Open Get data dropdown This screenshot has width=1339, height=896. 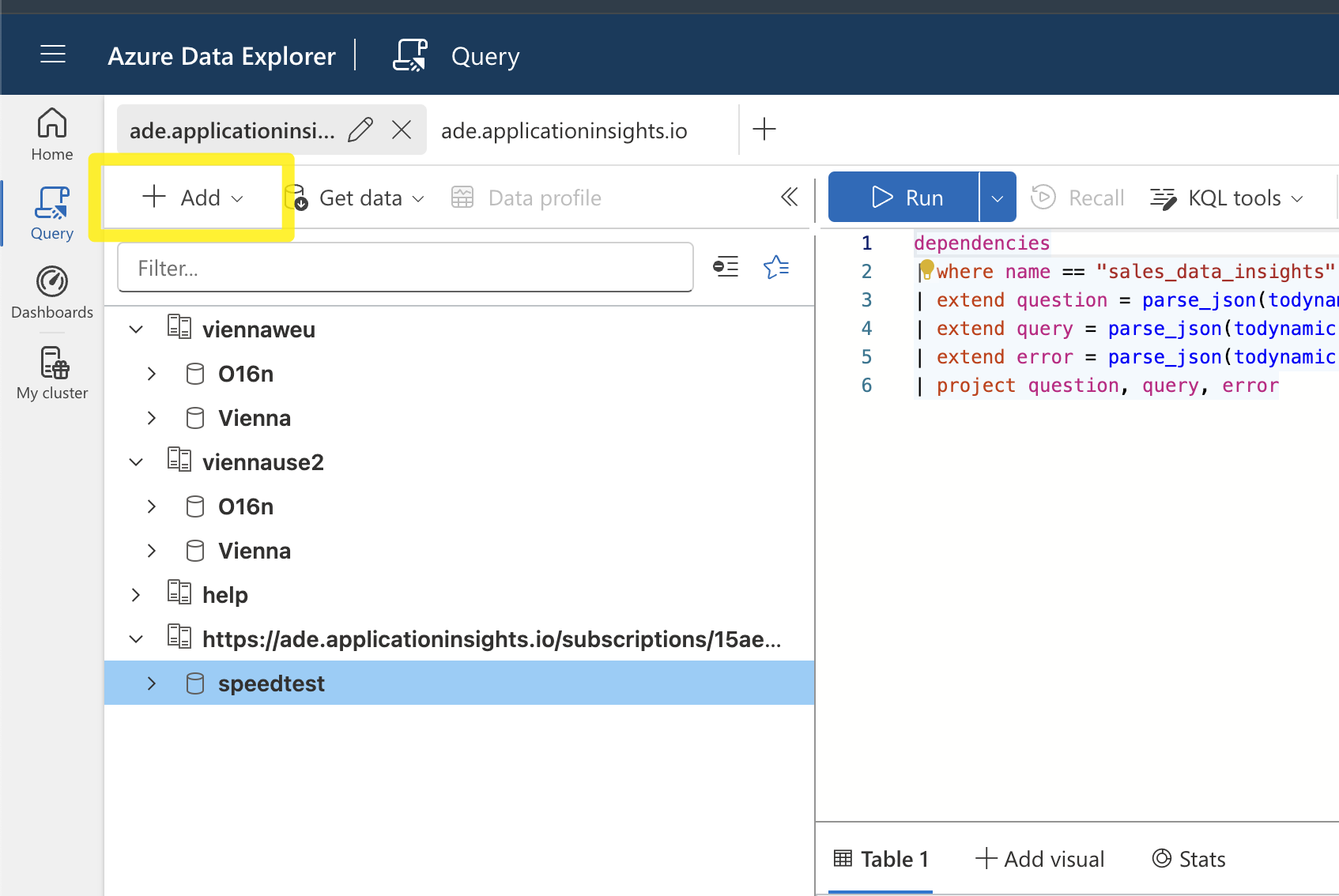pos(355,198)
